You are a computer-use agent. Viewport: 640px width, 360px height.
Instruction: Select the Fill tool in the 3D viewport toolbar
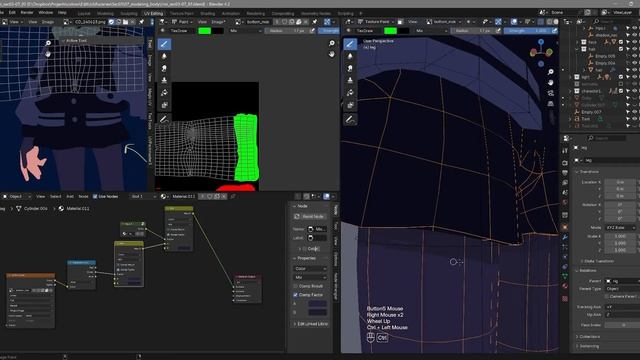pos(350,93)
